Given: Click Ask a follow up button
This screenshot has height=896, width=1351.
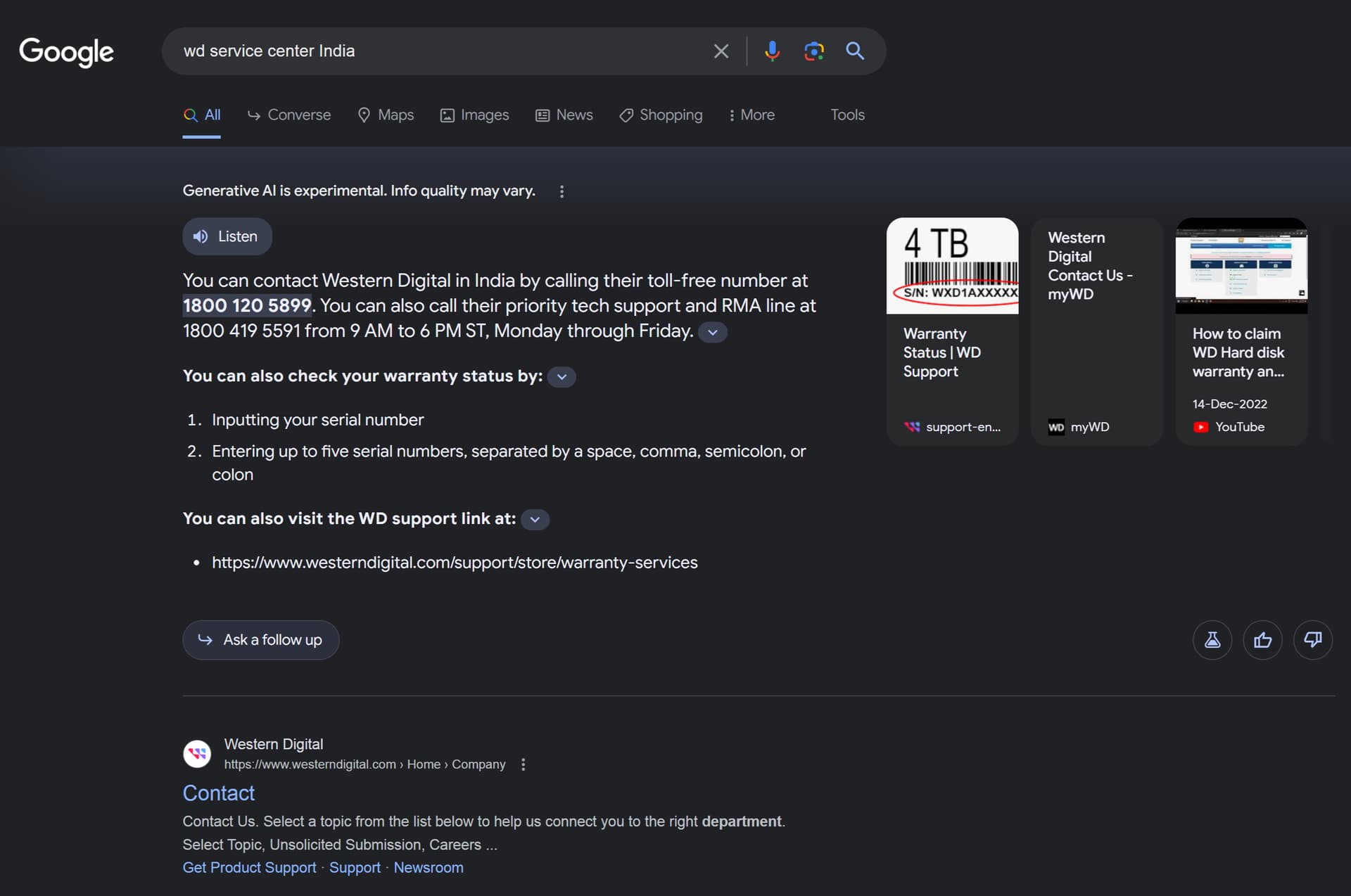Looking at the screenshot, I should coord(260,640).
